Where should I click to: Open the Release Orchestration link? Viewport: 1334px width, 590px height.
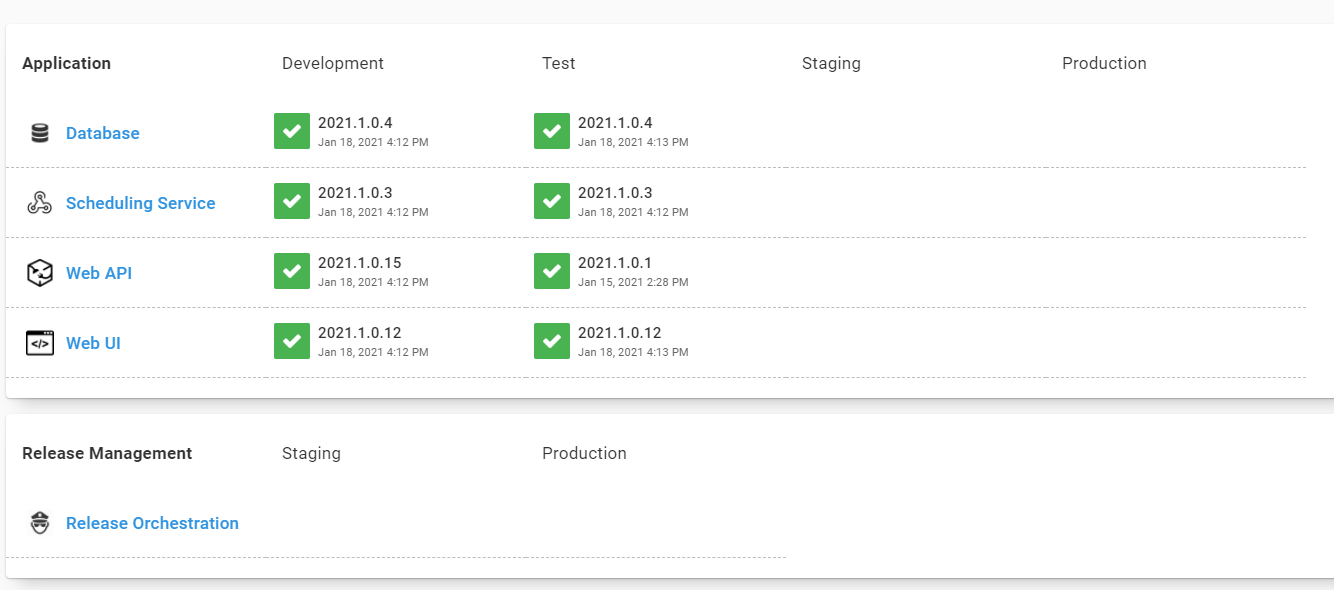click(152, 523)
